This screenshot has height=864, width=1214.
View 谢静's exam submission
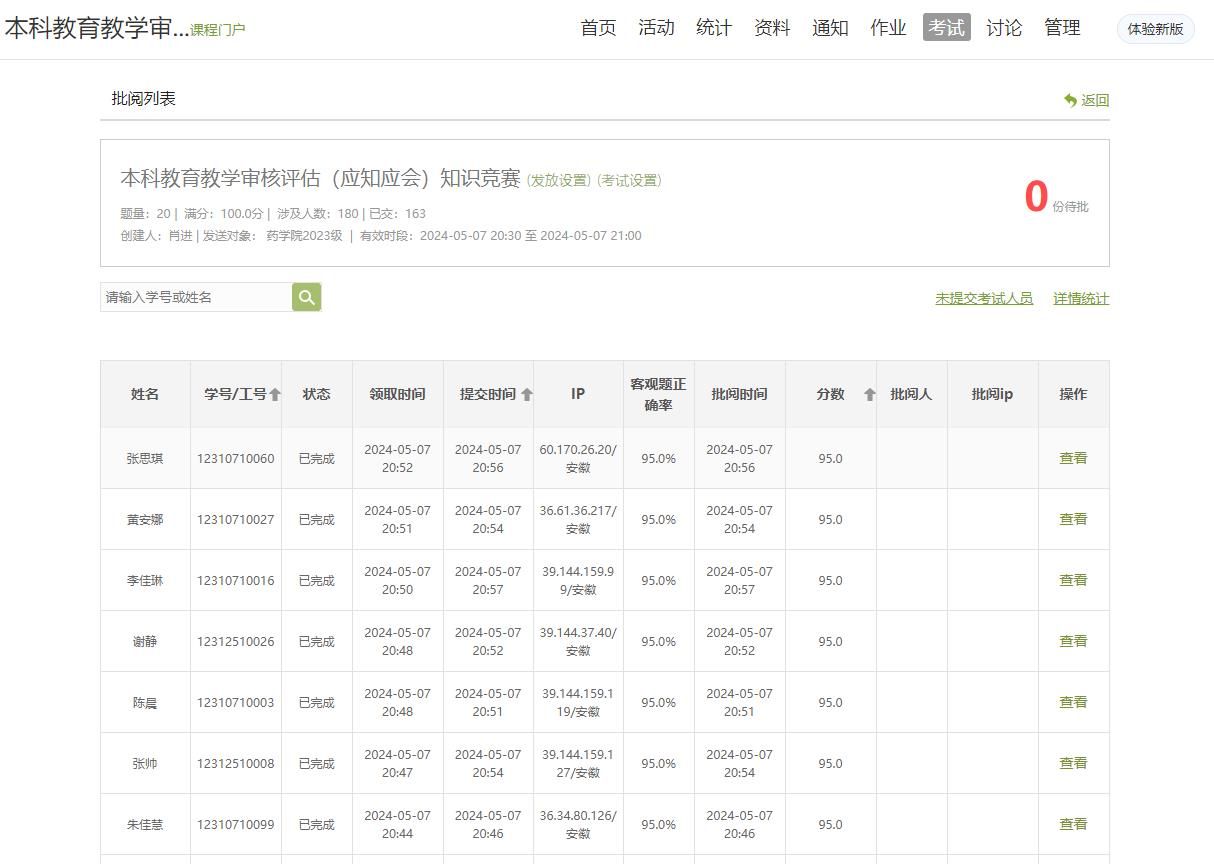click(x=1073, y=641)
